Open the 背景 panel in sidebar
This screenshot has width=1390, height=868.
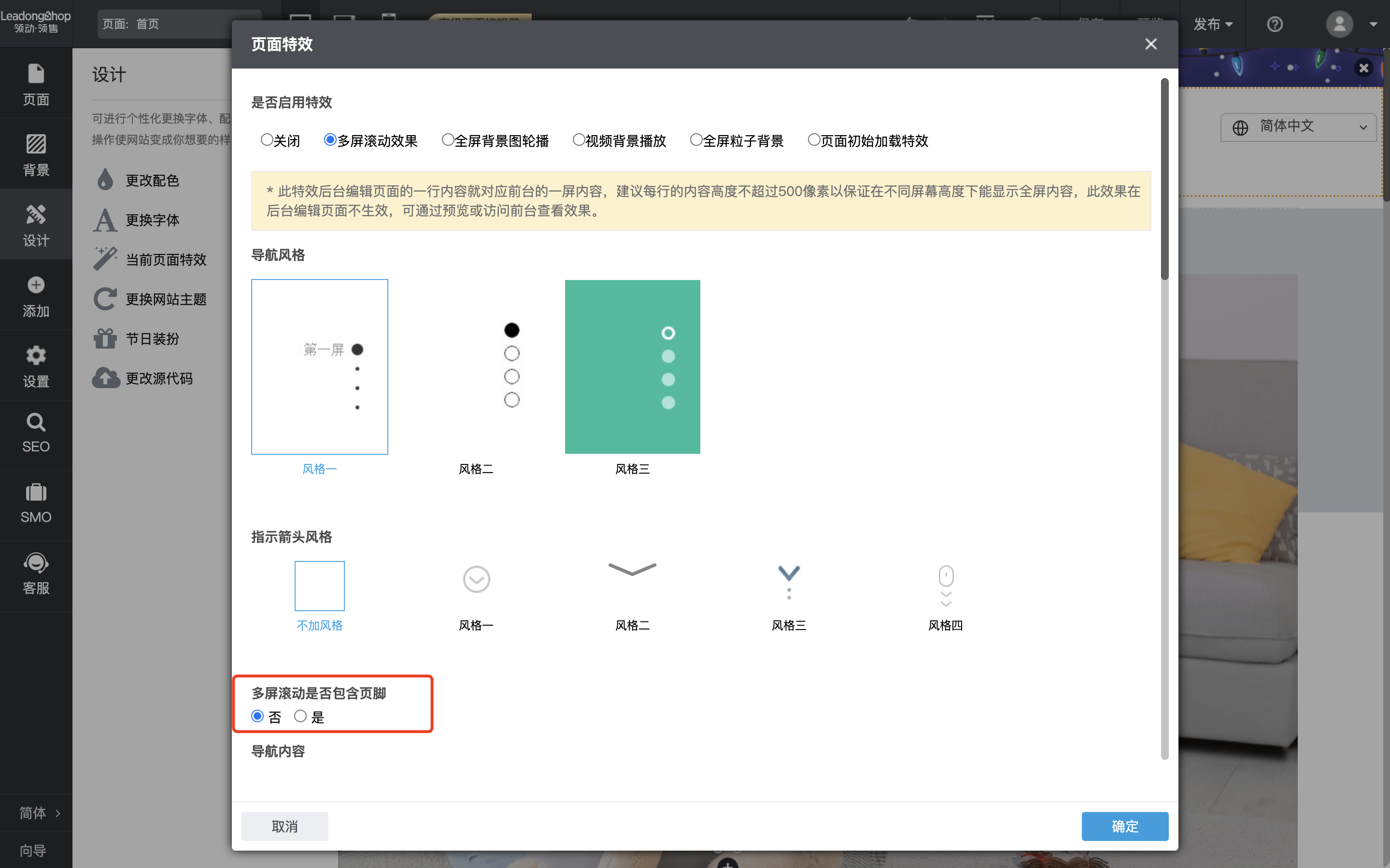click(36, 154)
